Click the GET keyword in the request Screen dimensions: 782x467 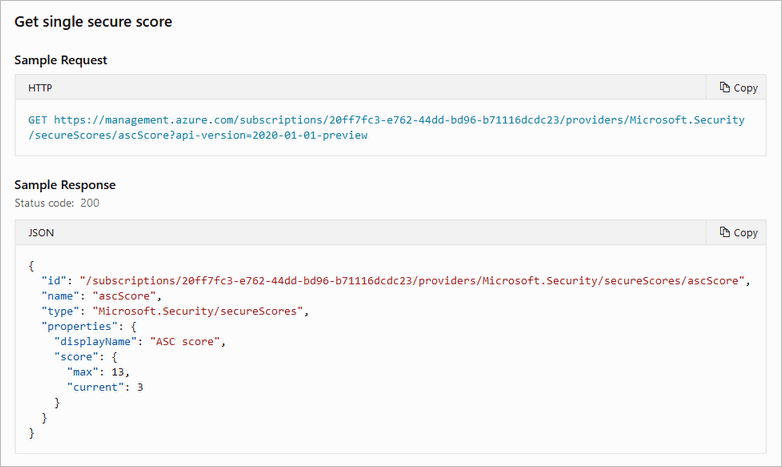tap(38, 120)
